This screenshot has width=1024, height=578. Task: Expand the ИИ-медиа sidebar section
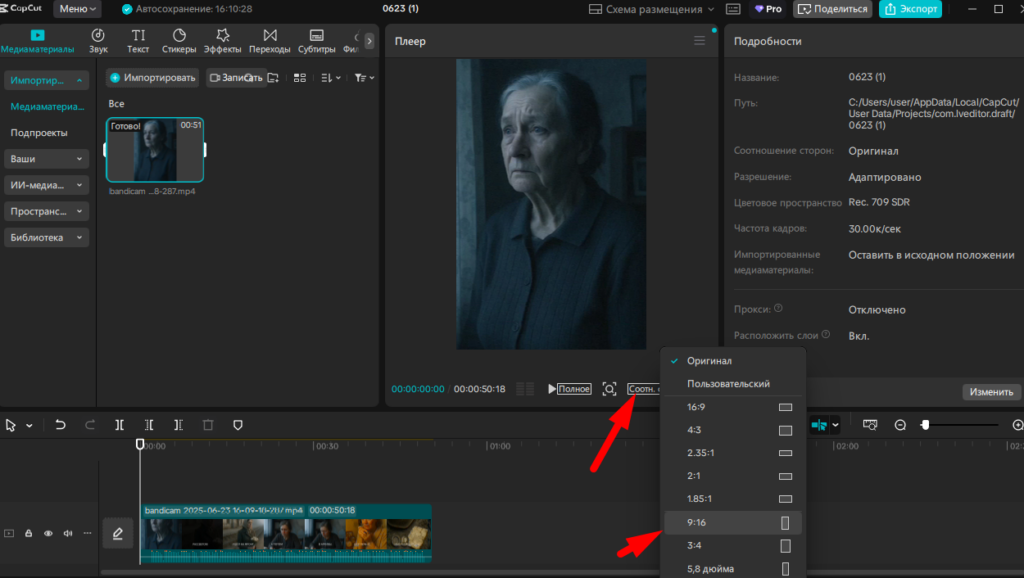(46, 185)
